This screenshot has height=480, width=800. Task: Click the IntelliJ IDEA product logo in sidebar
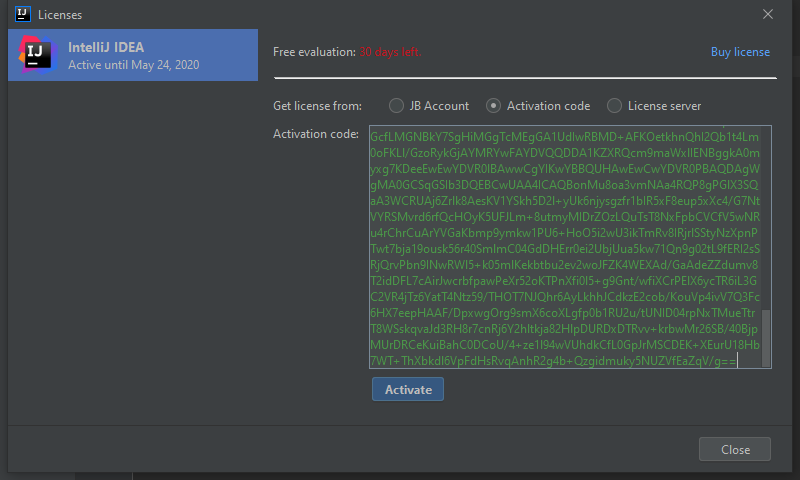(37, 55)
